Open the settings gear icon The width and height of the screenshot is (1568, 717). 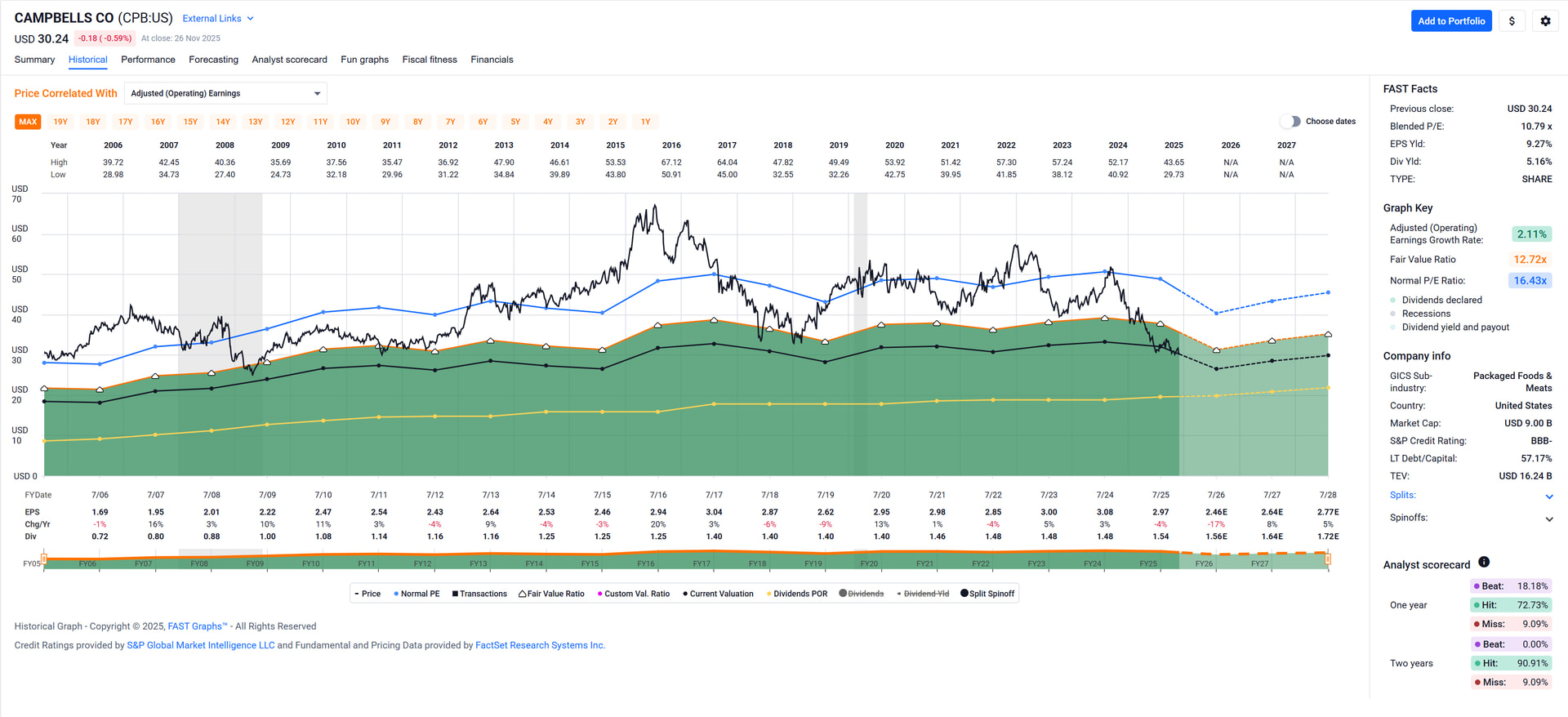coord(1545,21)
